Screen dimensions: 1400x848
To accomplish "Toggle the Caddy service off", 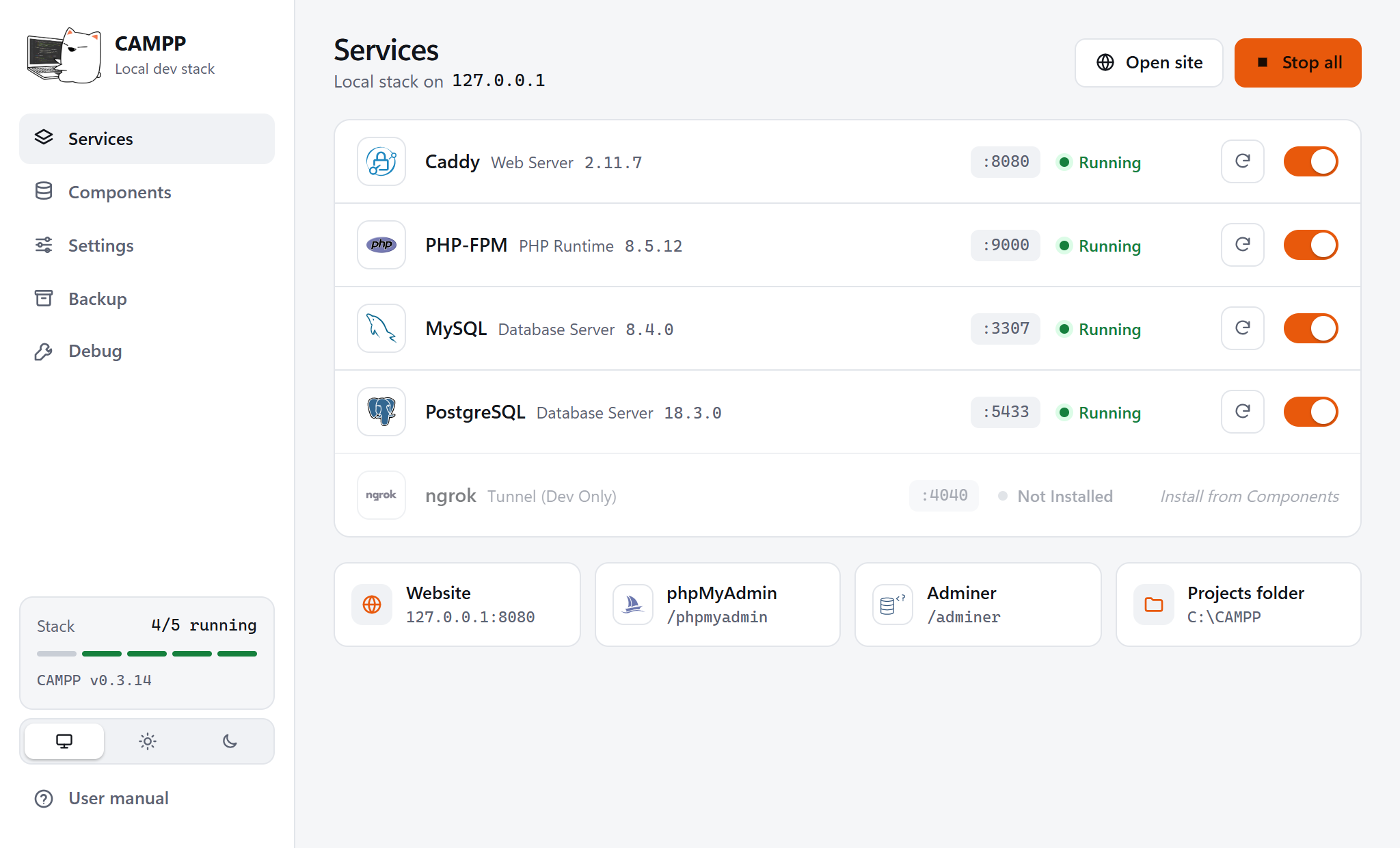I will [x=1311, y=161].
